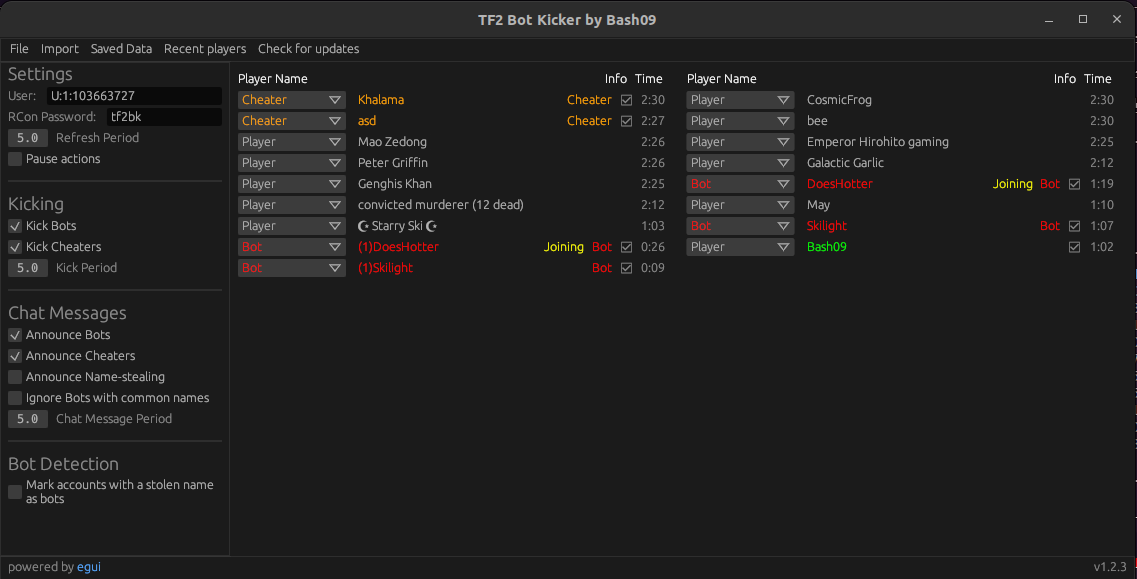Toggle the saved checkbox for Skilight
Viewport: 1137px width, 579px height.
tap(1075, 226)
